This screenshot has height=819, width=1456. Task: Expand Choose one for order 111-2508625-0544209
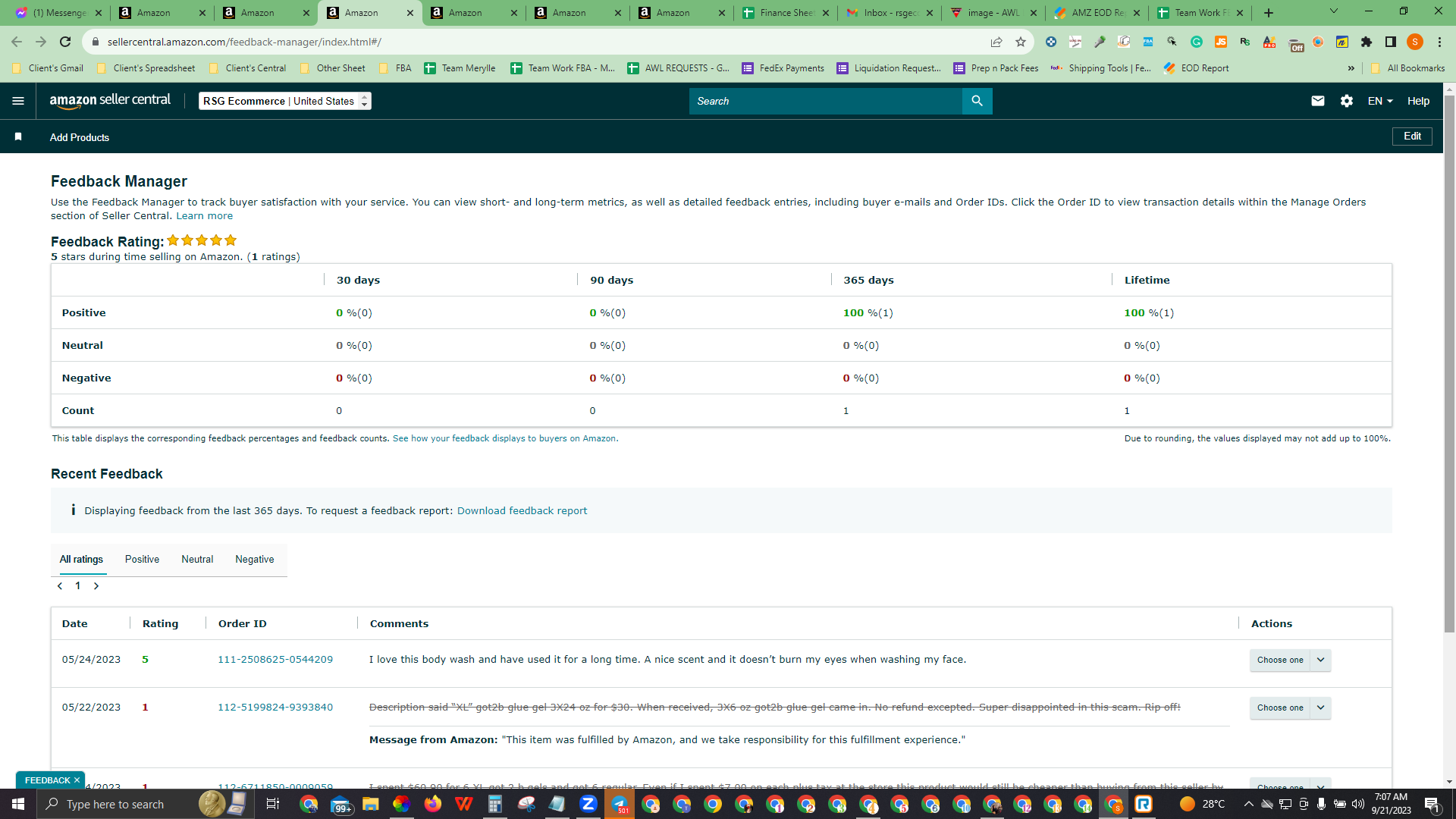tap(1290, 660)
